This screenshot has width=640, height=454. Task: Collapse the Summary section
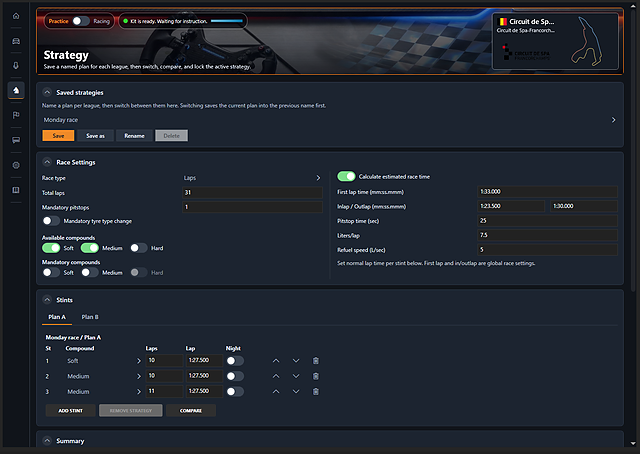pos(47,441)
